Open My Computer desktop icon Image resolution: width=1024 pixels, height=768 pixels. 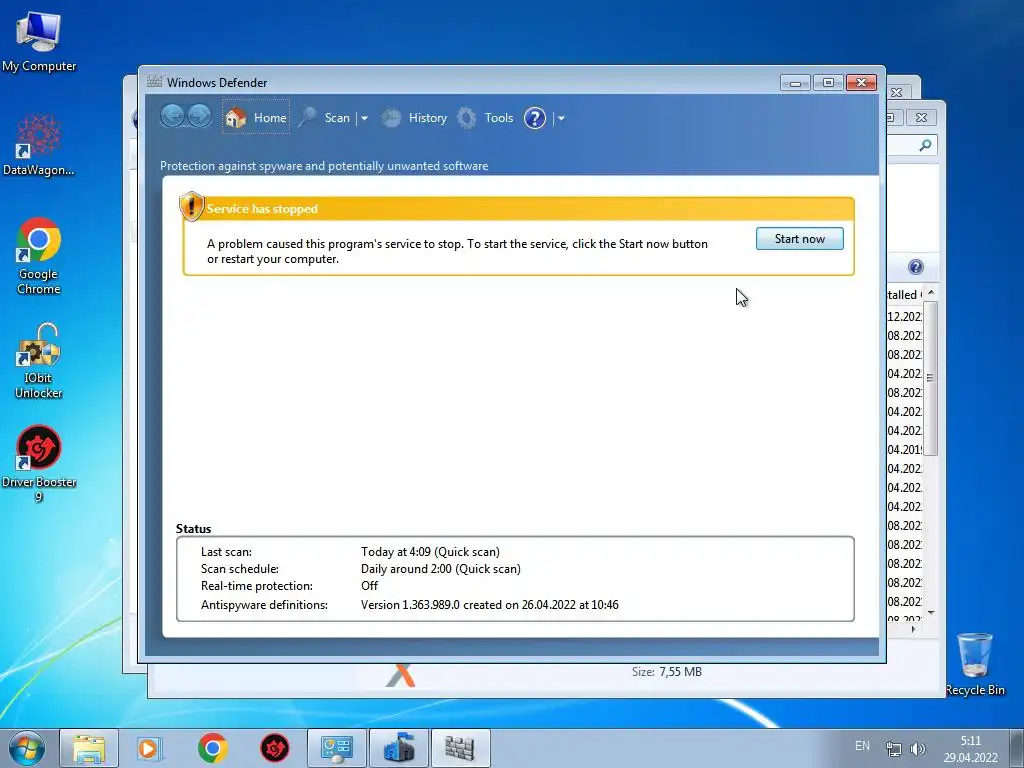39,41
